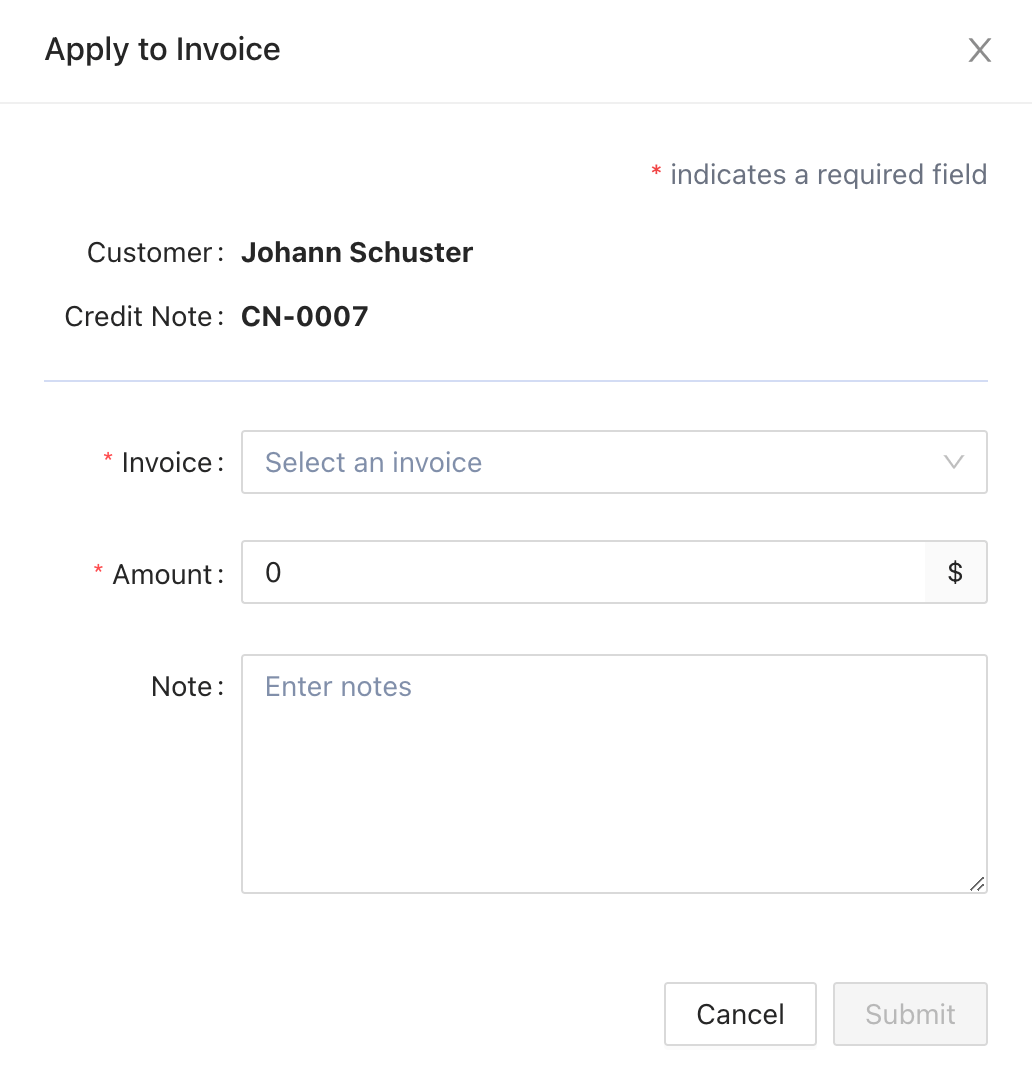The width and height of the screenshot is (1032, 1078).
Task: Click the credit note number CN-0007
Action: tap(305, 317)
